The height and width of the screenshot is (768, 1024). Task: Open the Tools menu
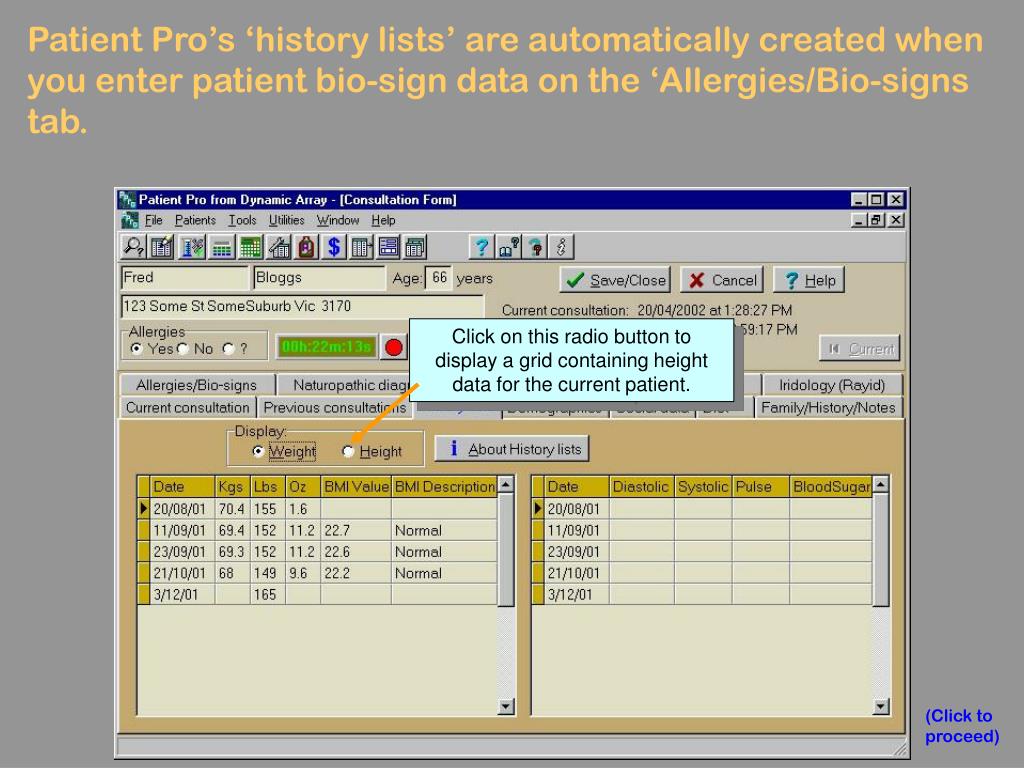click(242, 220)
